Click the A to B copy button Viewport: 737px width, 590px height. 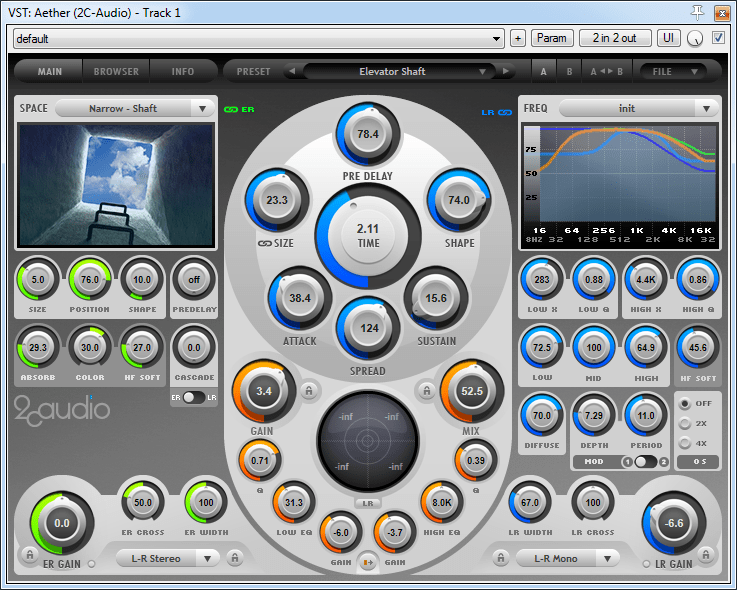point(607,71)
